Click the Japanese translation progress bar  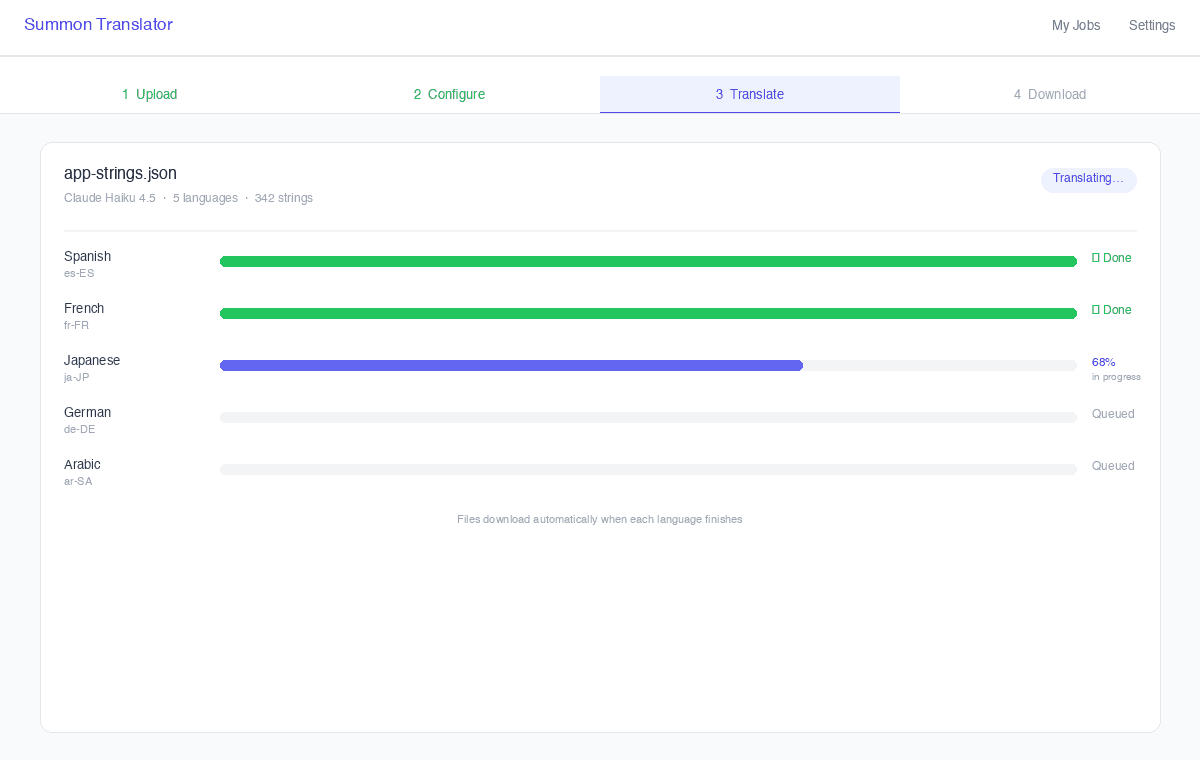pos(510,365)
